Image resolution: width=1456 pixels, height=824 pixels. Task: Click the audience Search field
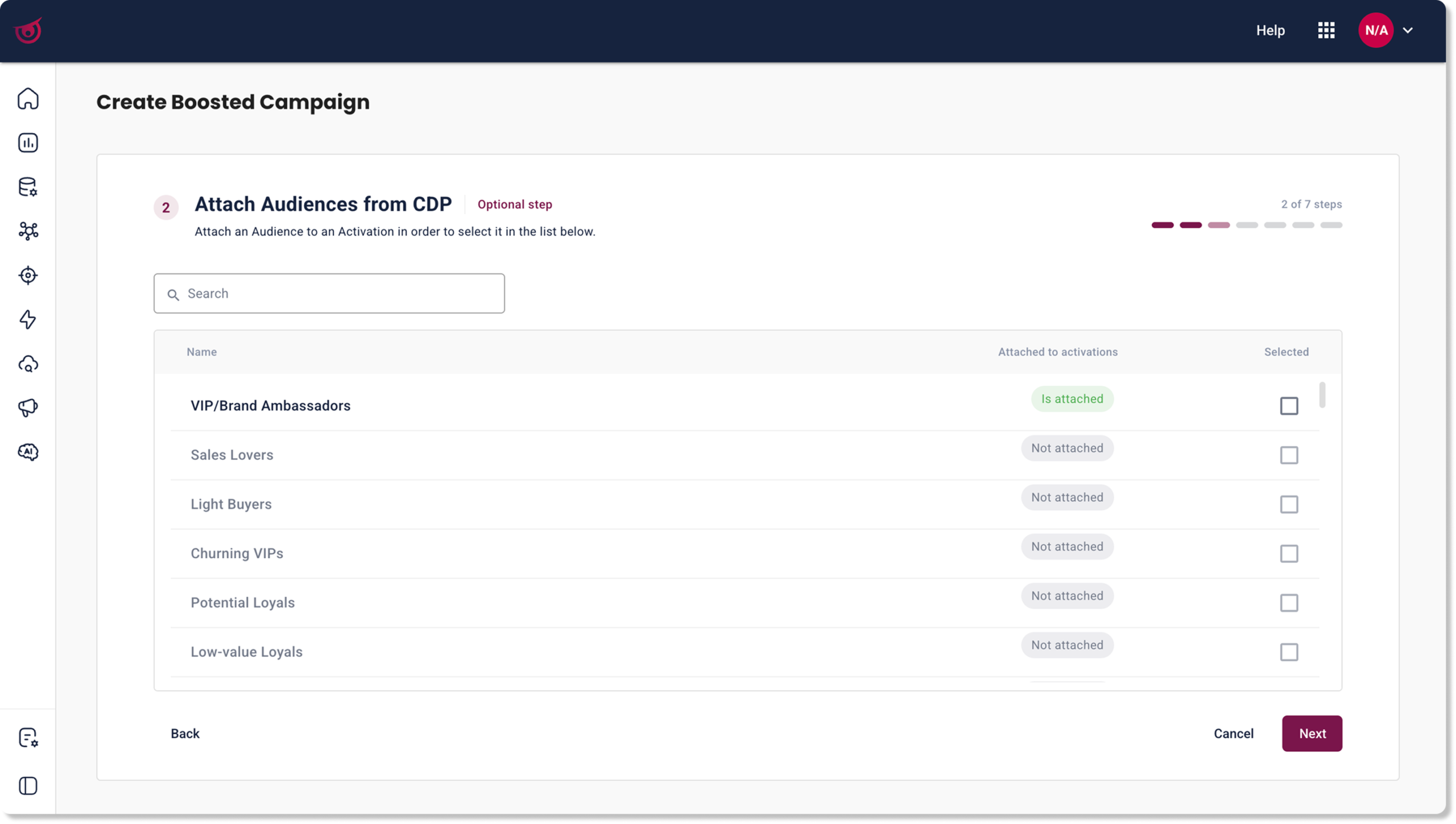click(x=329, y=293)
